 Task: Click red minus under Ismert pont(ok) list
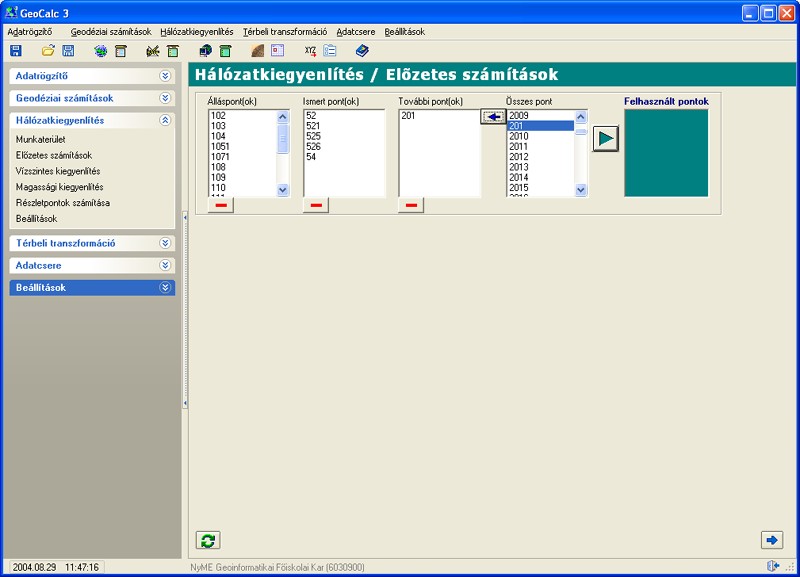pyautogui.click(x=316, y=205)
